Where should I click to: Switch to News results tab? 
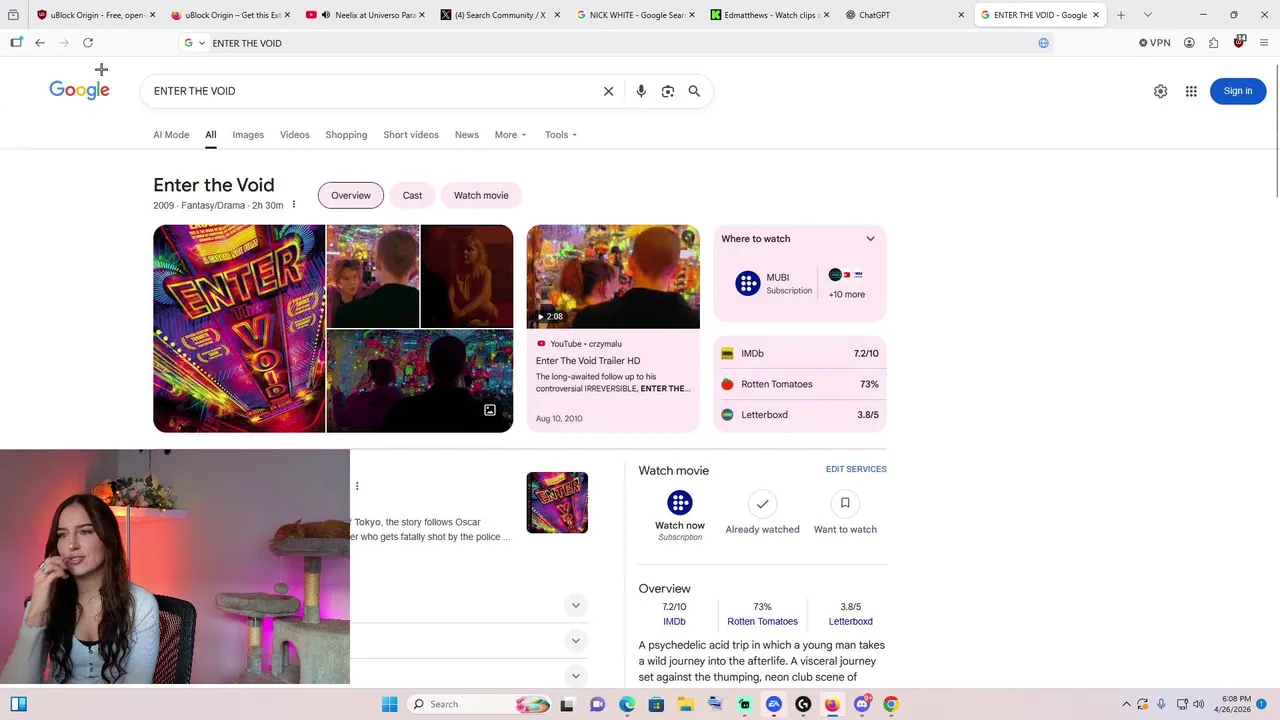467,135
